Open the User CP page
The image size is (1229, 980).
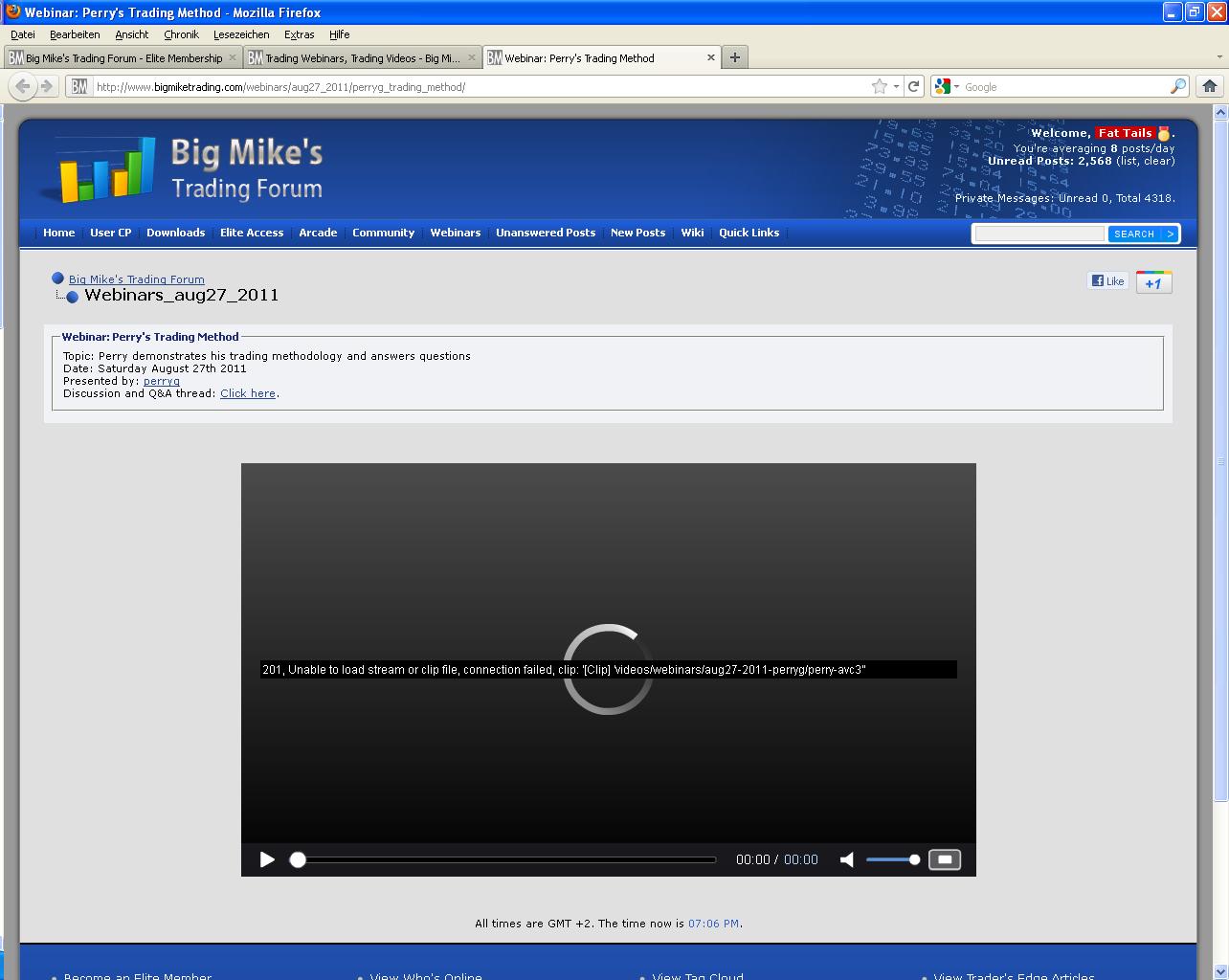111,233
